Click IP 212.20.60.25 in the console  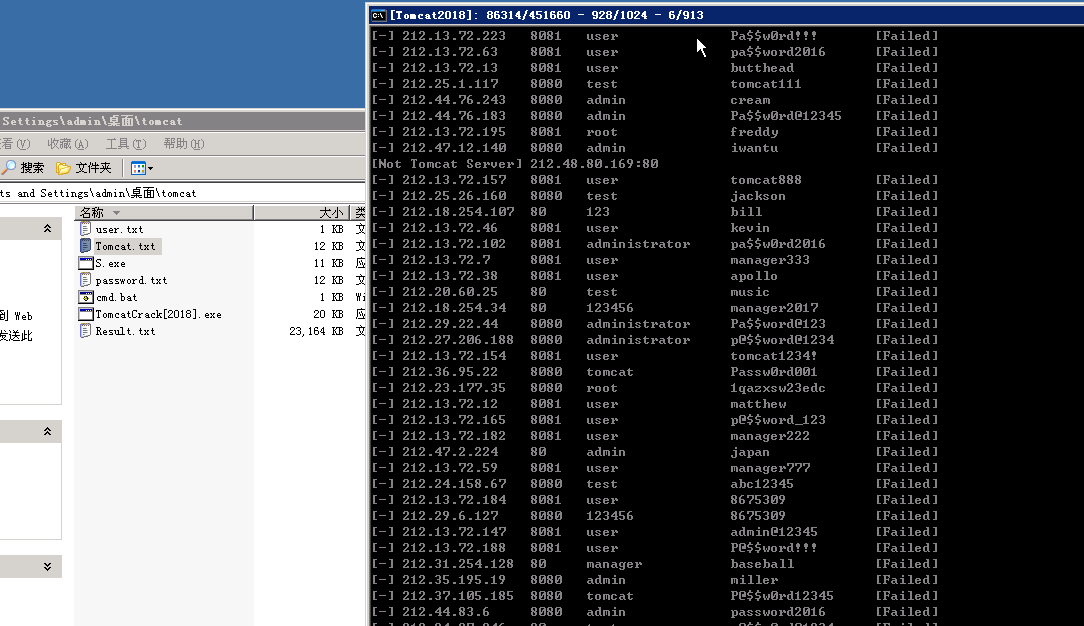(450, 292)
